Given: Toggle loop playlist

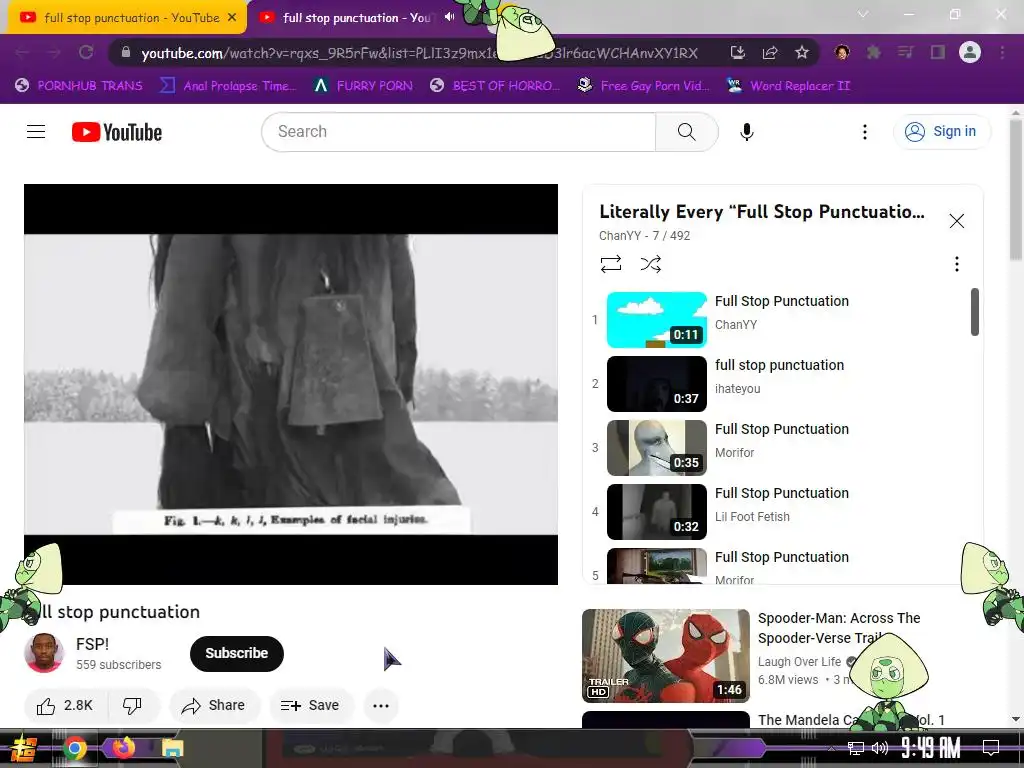Looking at the screenshot, I should coord(611,264).
